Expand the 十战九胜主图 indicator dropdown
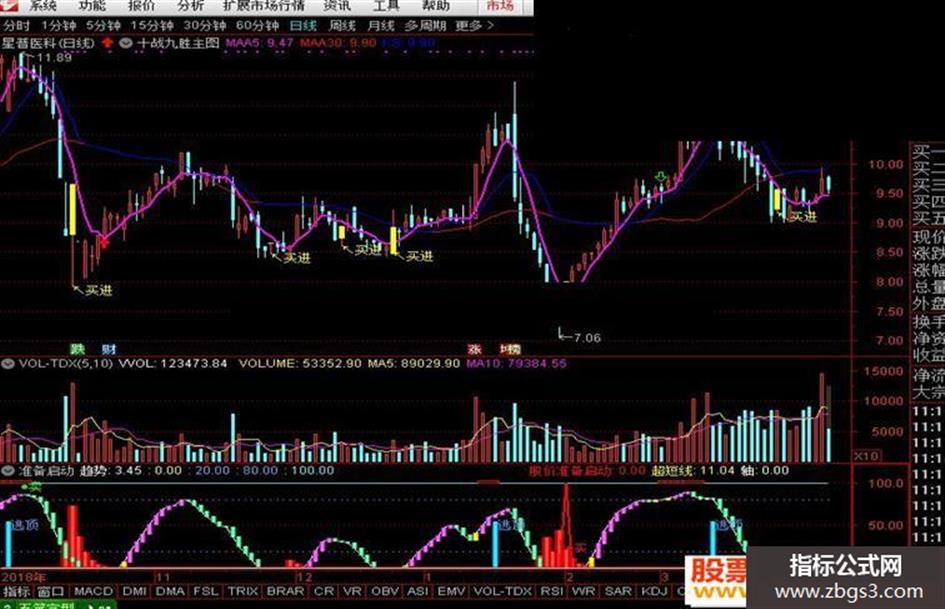This screenshot has width=945, height=609. tap(126, 43)
